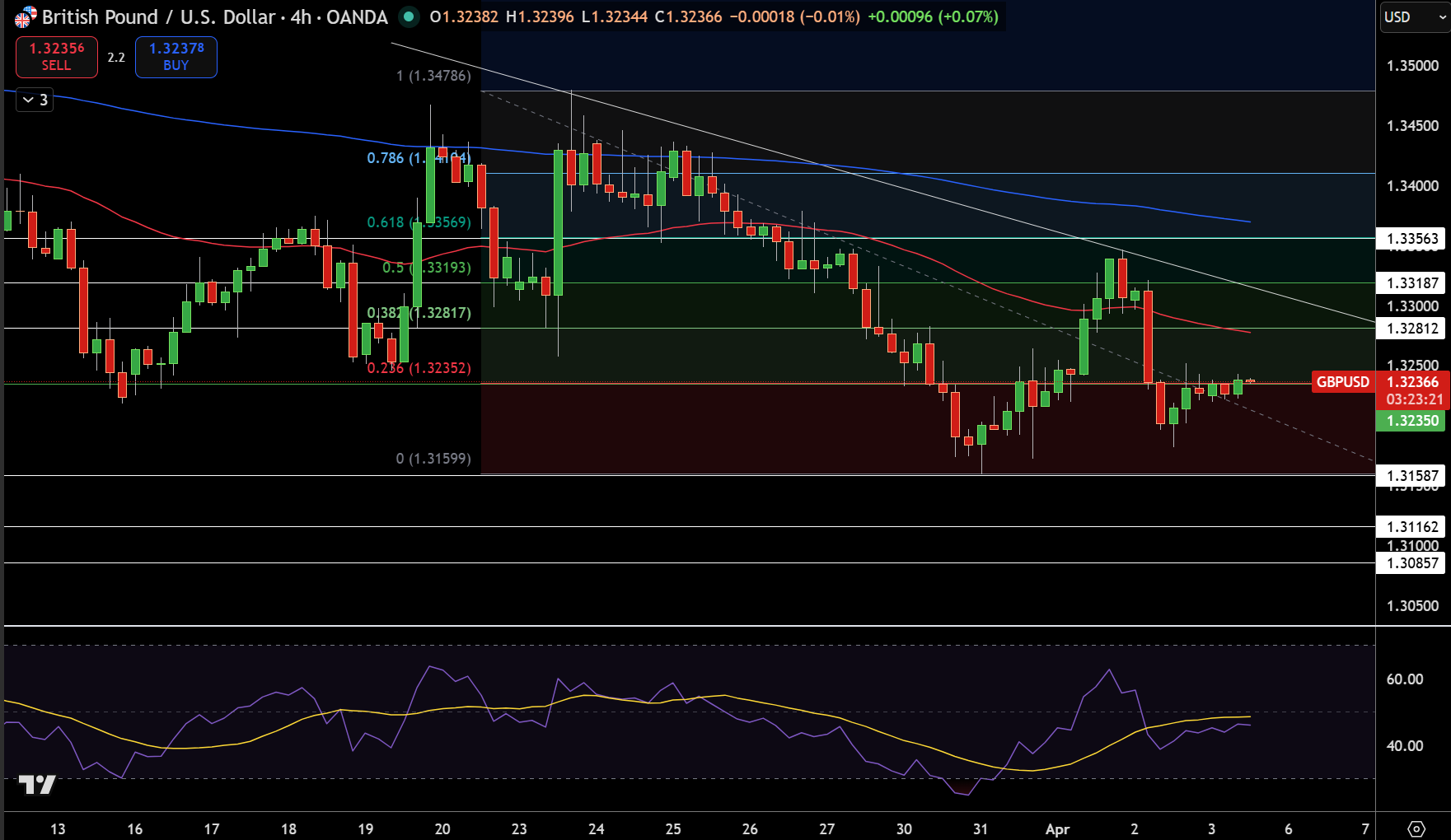This screenshot has height=840, width=1451.
Task: Click the red GBPUSD price tag
Action: 1342,382
